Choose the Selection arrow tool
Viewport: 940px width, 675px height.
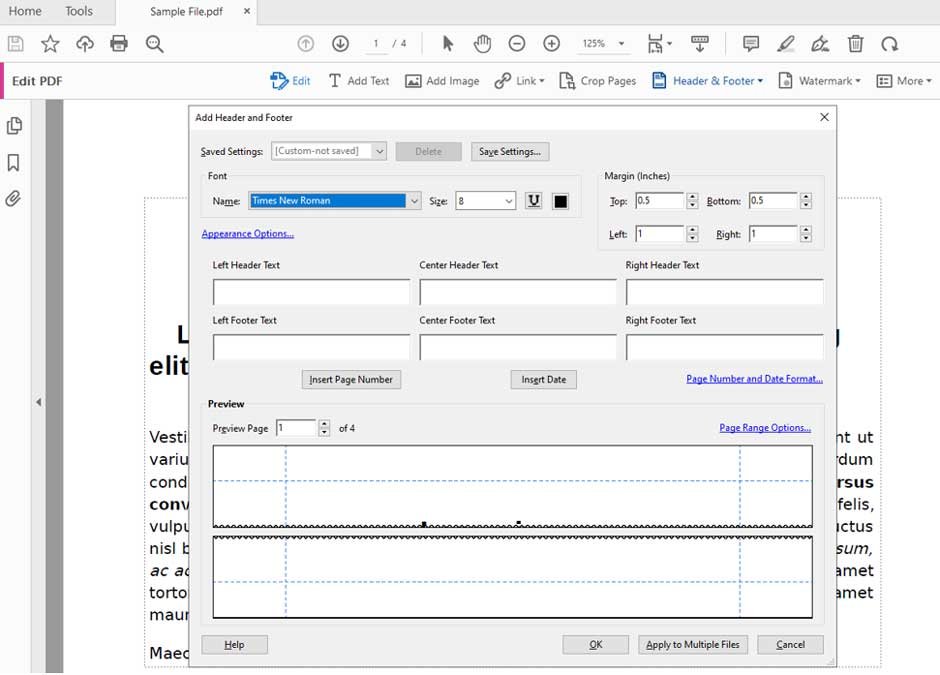click(x=447, y=44)
